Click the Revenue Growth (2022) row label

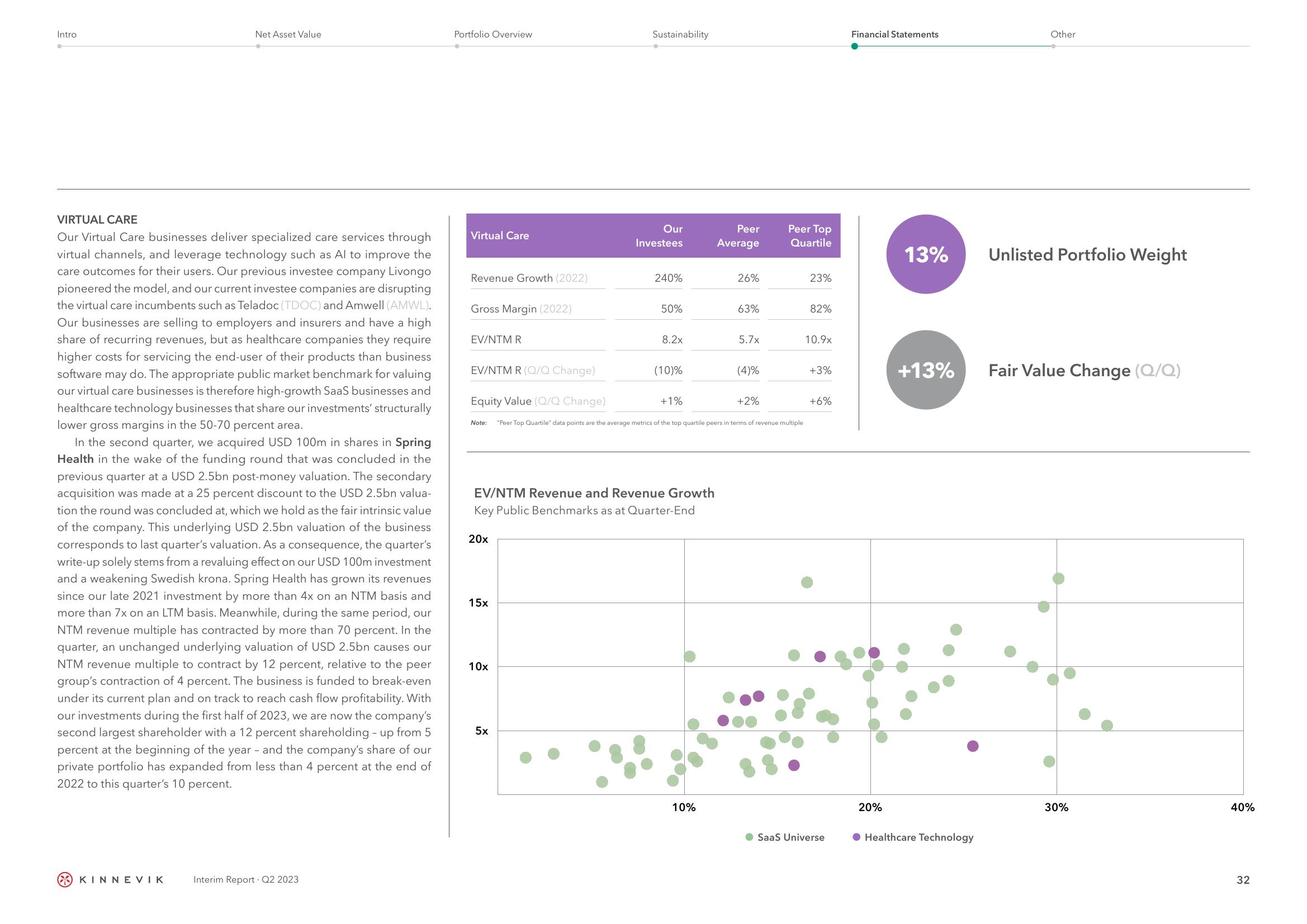tap(529, 278)
